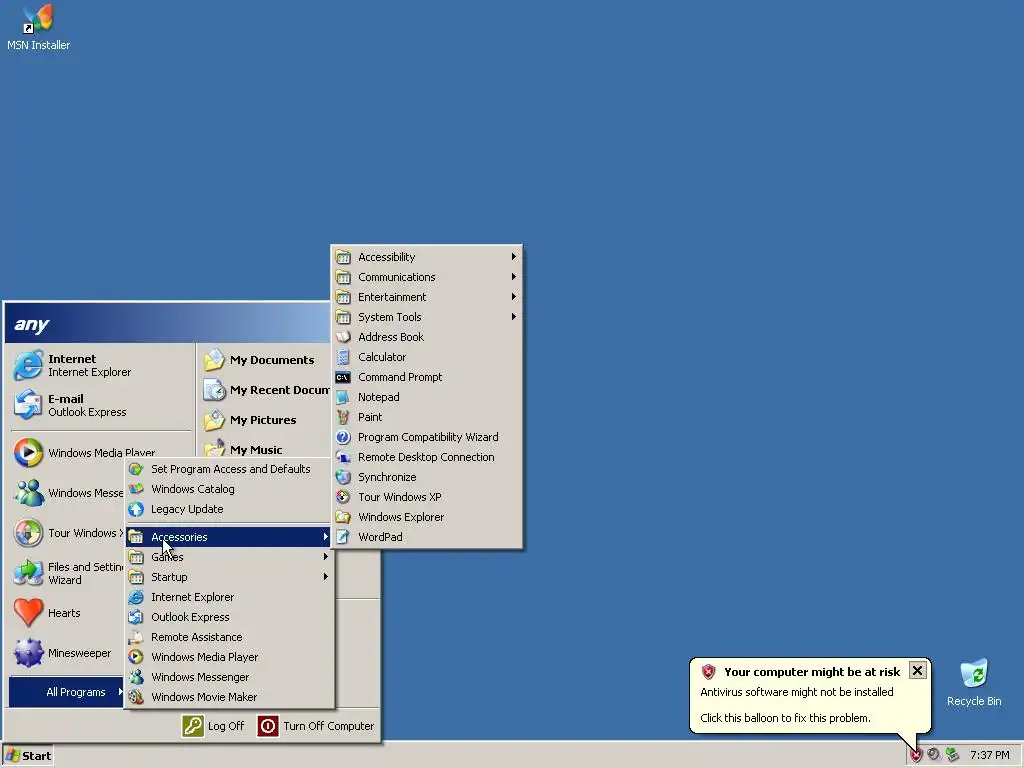Open Outlook Express in All Programs list

pyautogui.click(x=229, y=617)
